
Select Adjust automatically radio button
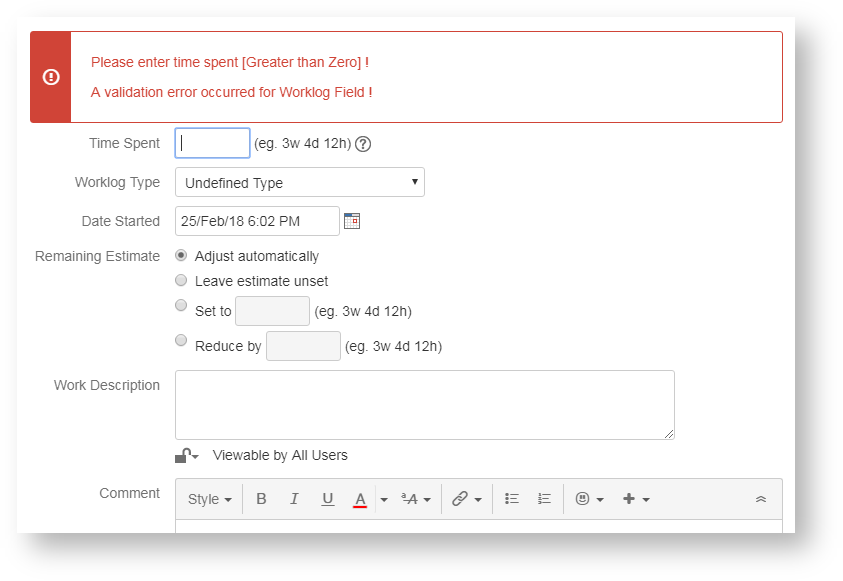click(181, 255)
